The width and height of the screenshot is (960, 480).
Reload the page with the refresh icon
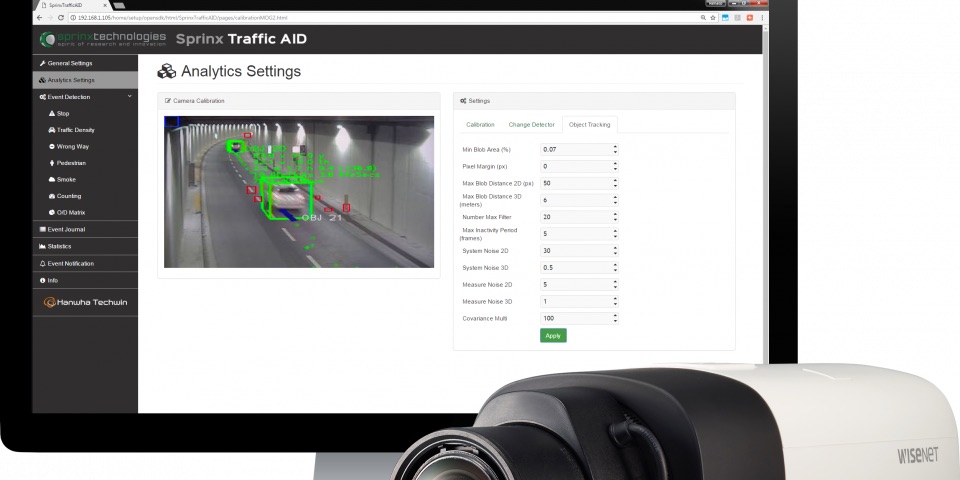pyautogui.click(x=61, y=18)
